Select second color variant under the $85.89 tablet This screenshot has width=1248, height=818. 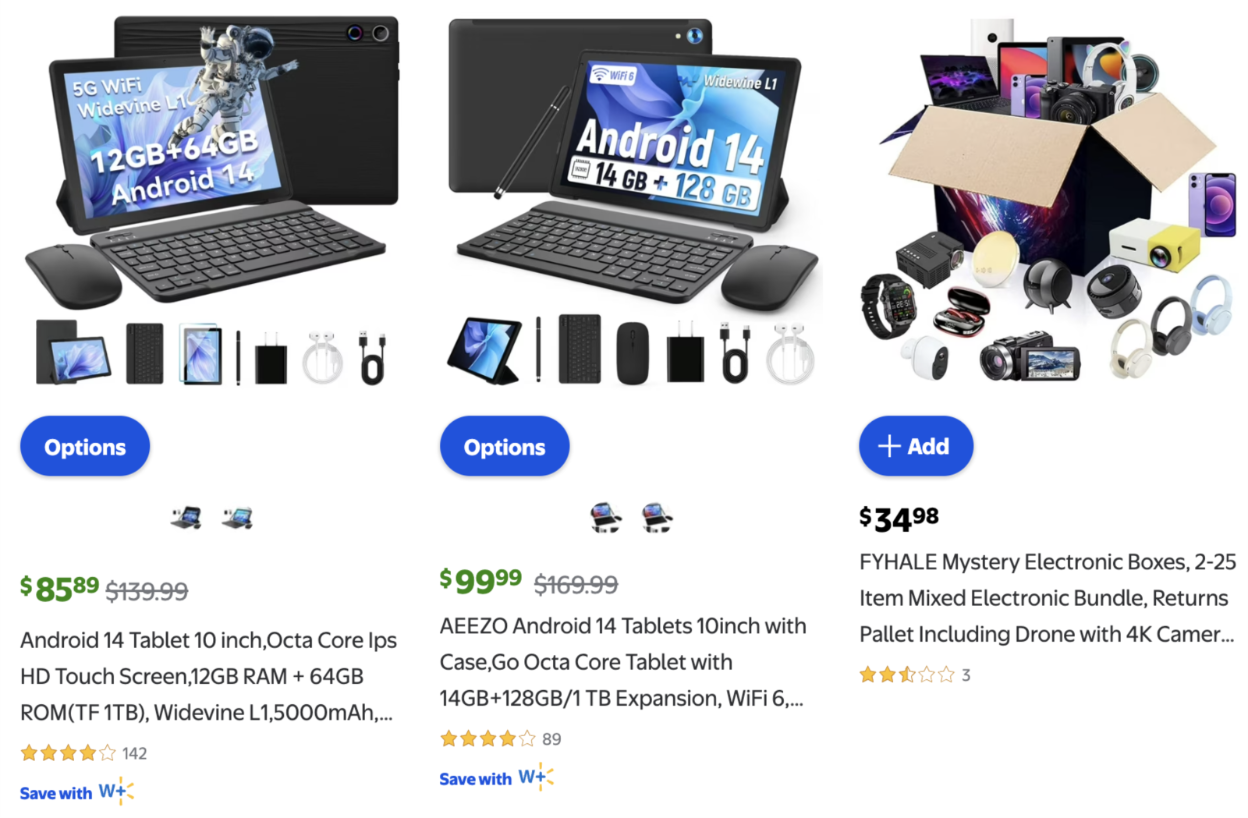click(237, 518)
